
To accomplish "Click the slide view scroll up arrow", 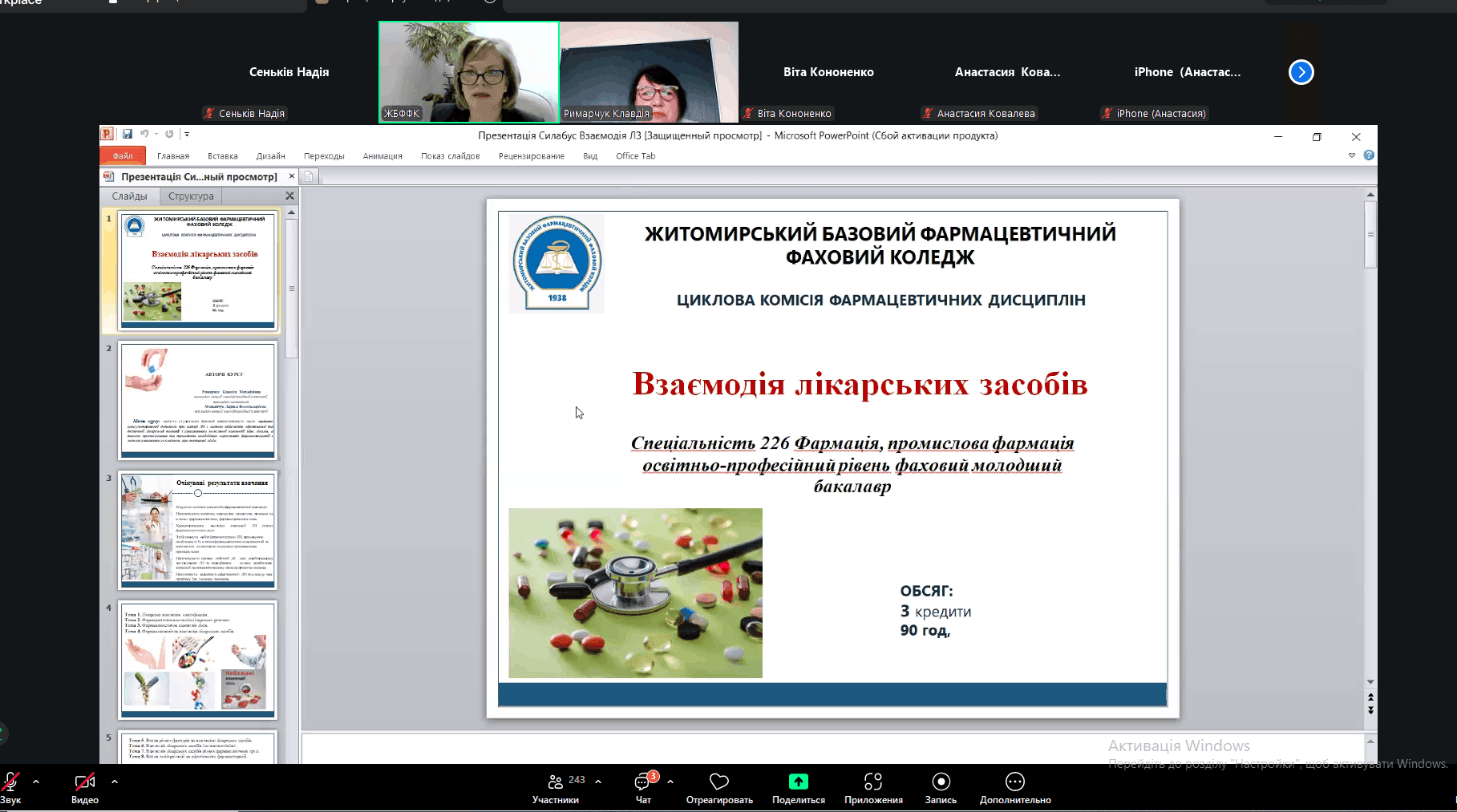I will pyautogui.click(x=1370, y=194).
